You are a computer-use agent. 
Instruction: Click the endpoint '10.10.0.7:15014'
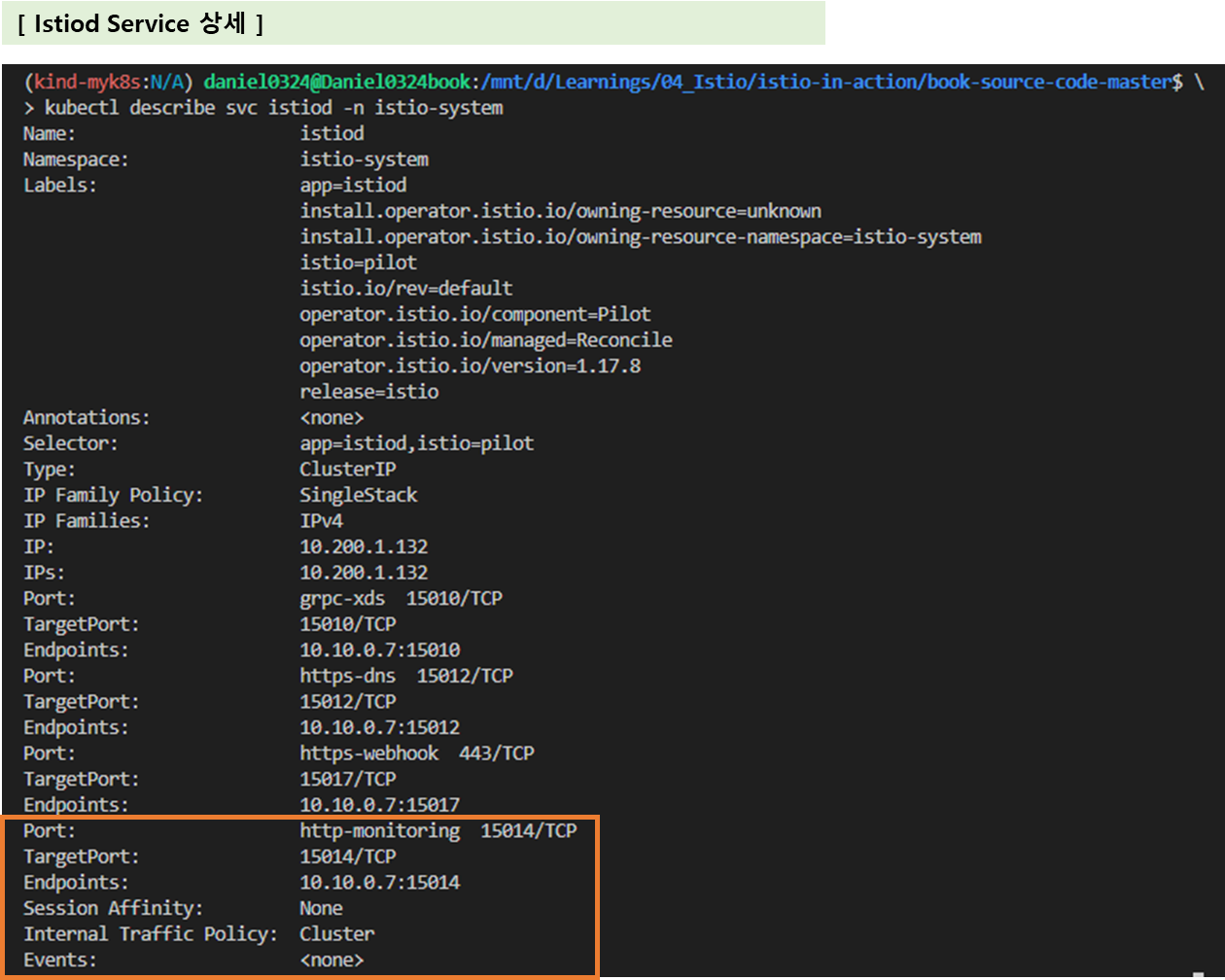[379, 882]
